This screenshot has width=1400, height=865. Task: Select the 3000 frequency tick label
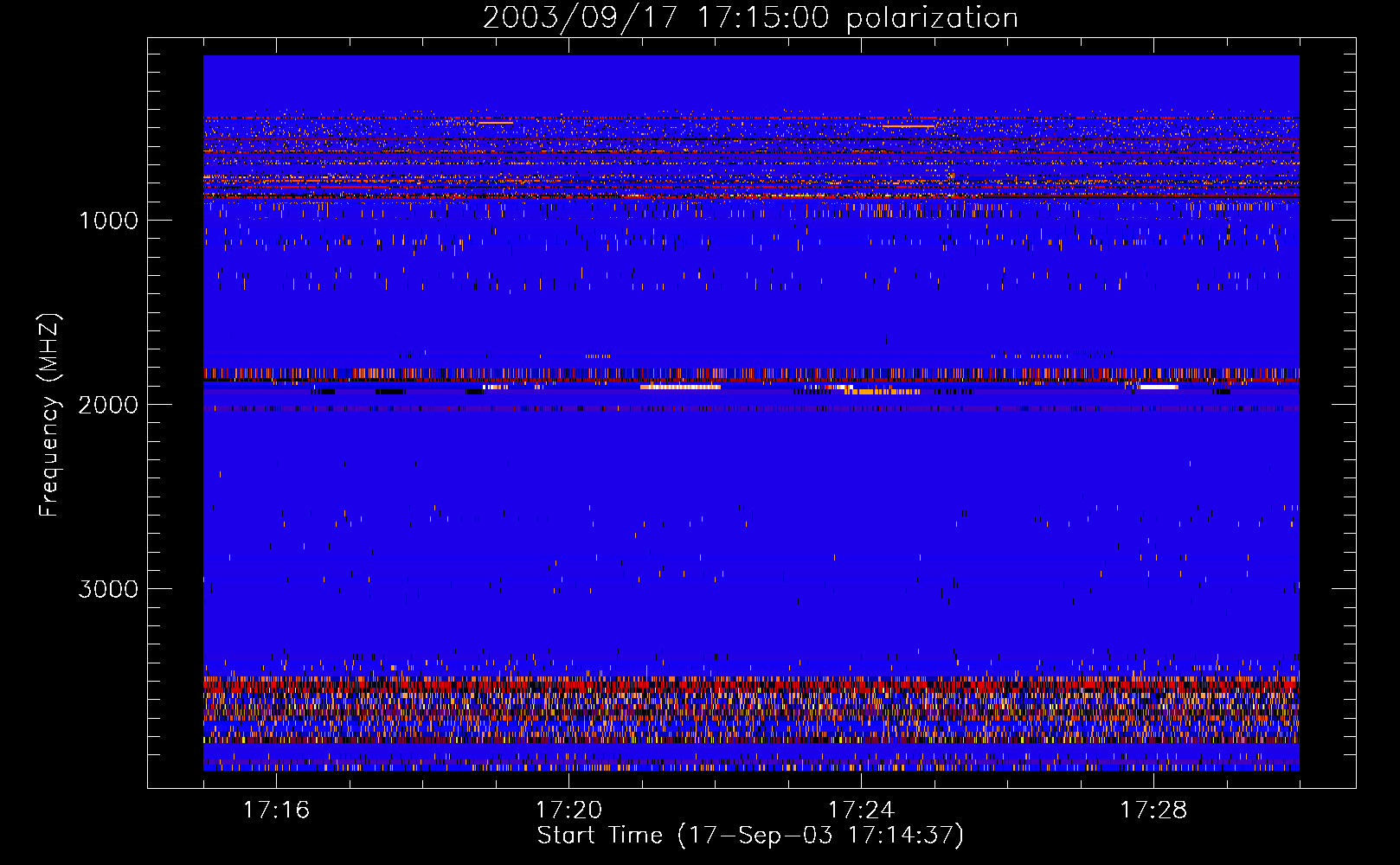[x=108, y=589]
